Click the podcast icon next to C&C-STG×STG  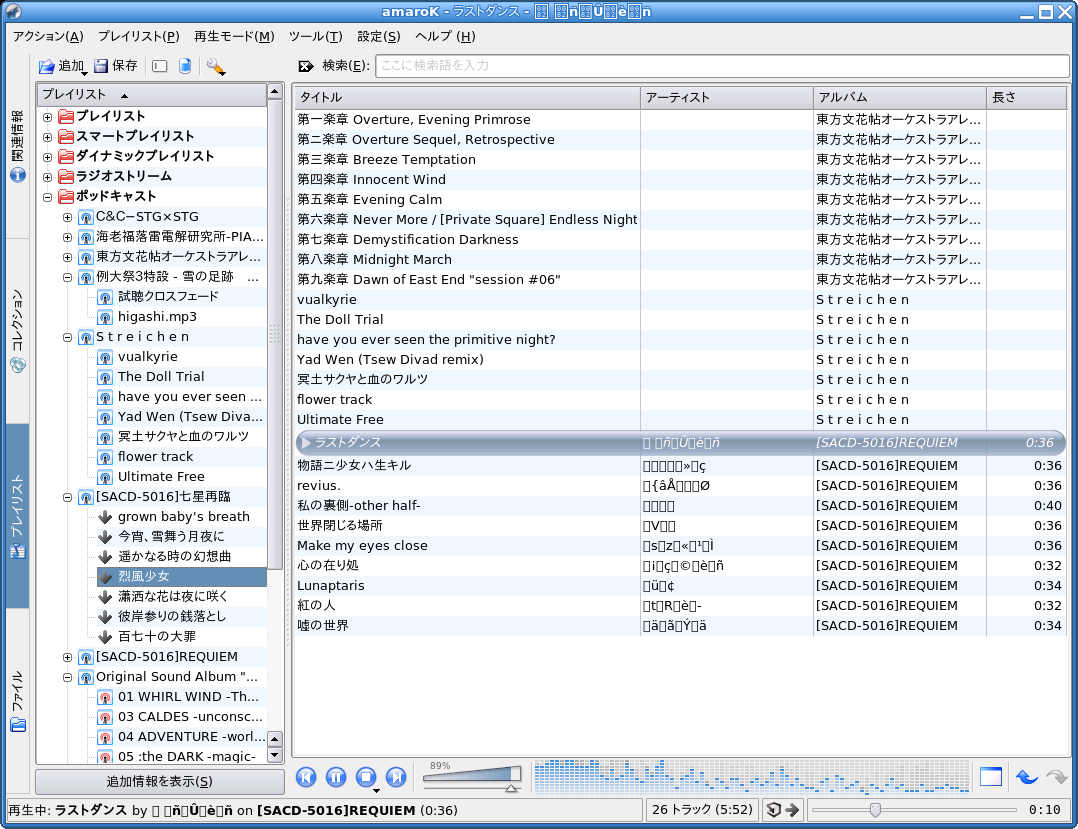[x=86, y=217]
